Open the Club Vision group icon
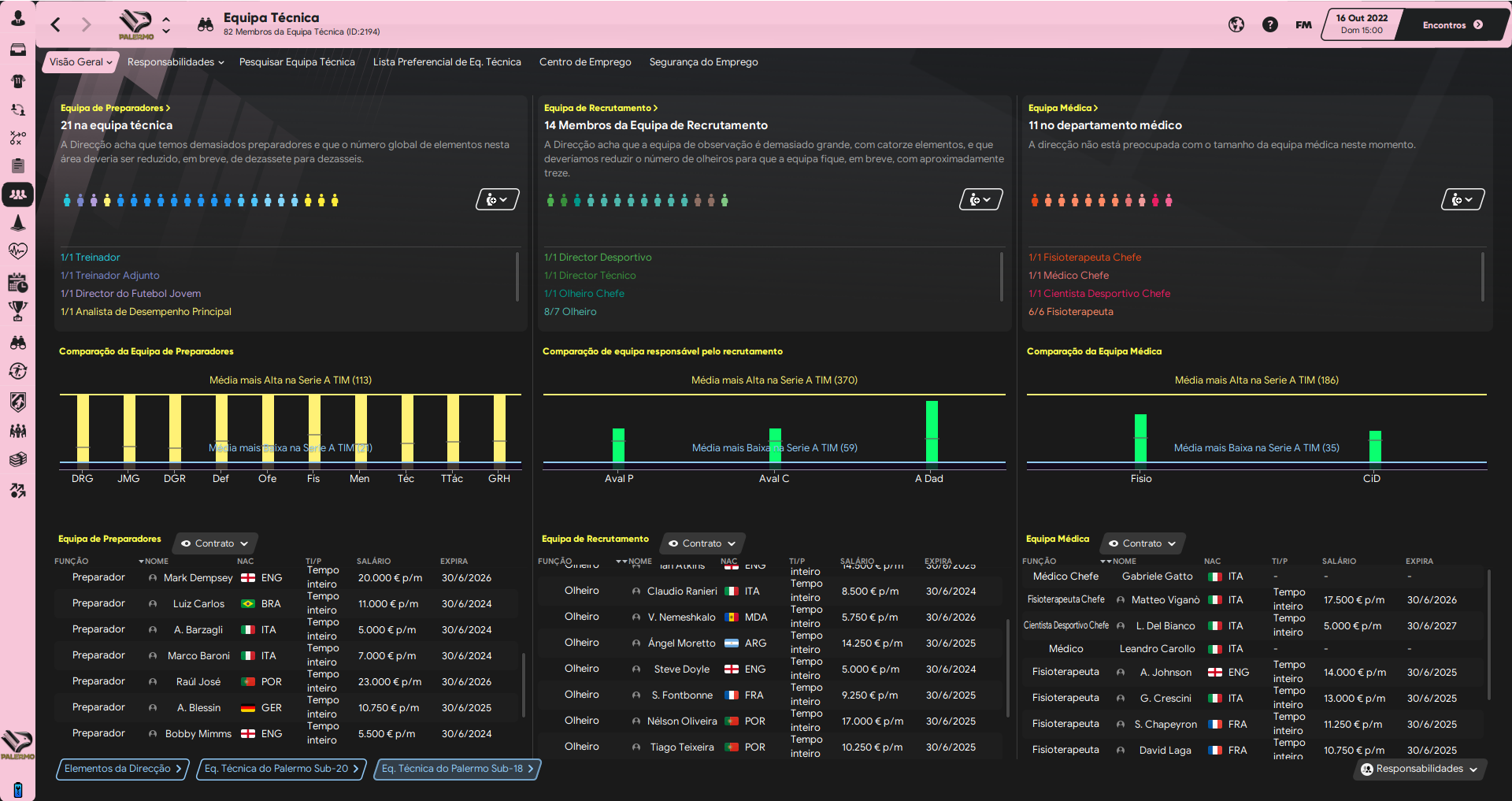The height and width of the screenshot is (801, 1512). (x=17, y=431)
